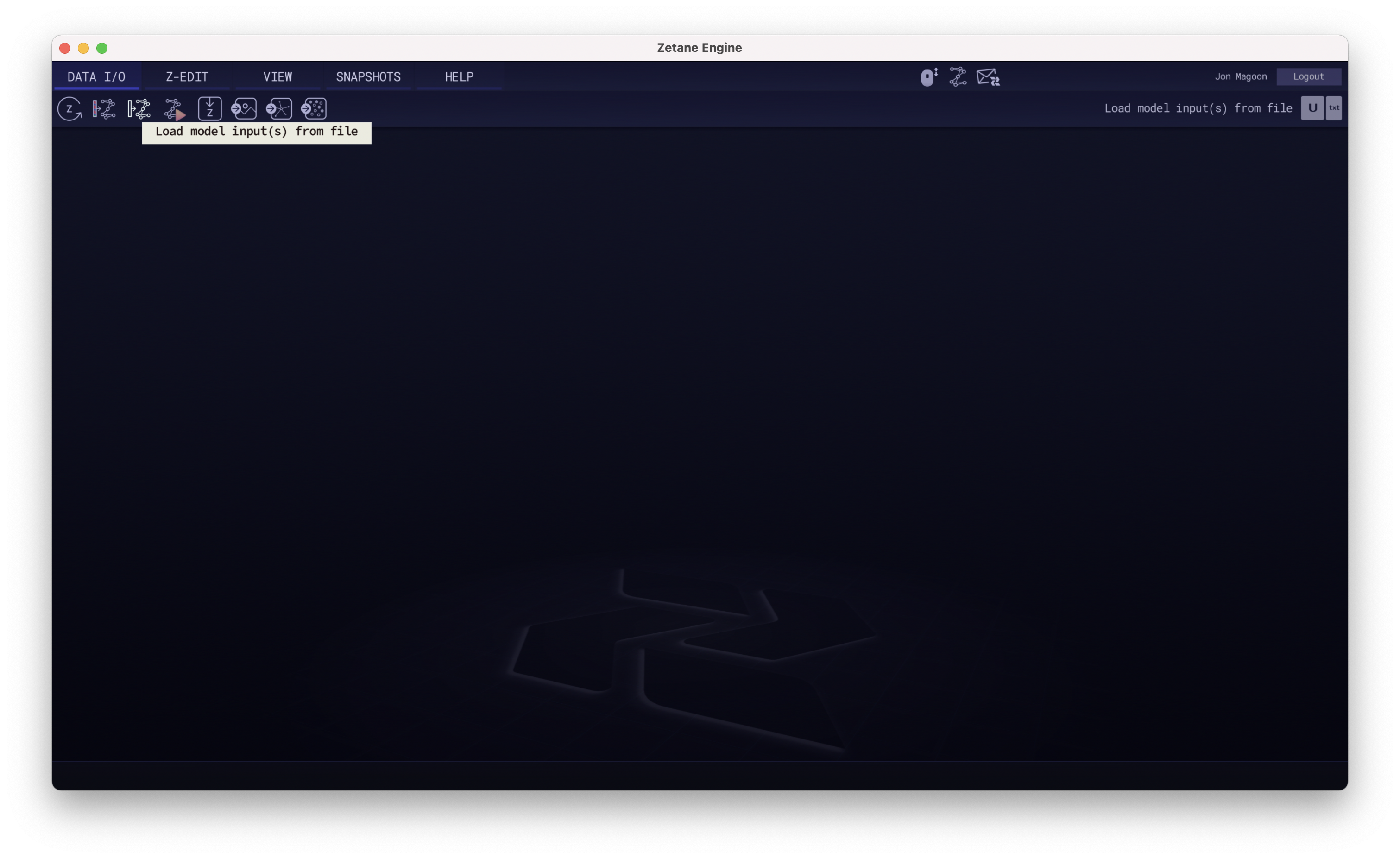Click the Z network icon near the mail icon

[958, 77]
